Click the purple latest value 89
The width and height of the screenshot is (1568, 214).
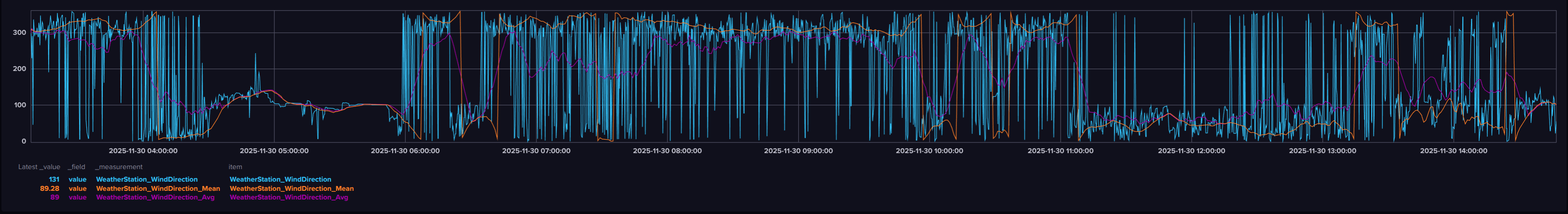55,197
